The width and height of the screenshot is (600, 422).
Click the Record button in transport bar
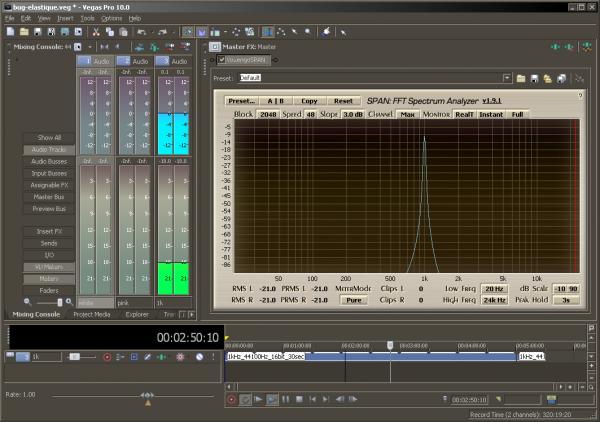(x=232, y=399)
